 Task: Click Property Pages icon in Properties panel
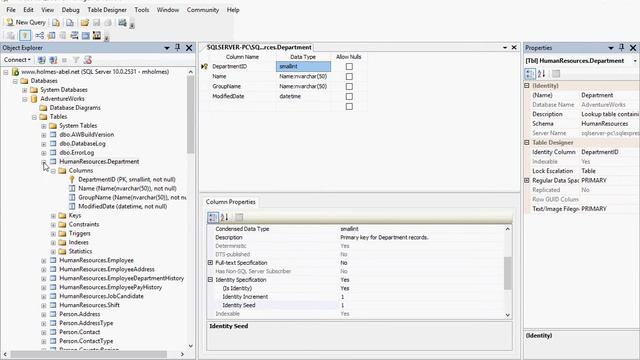click(556, 74)
